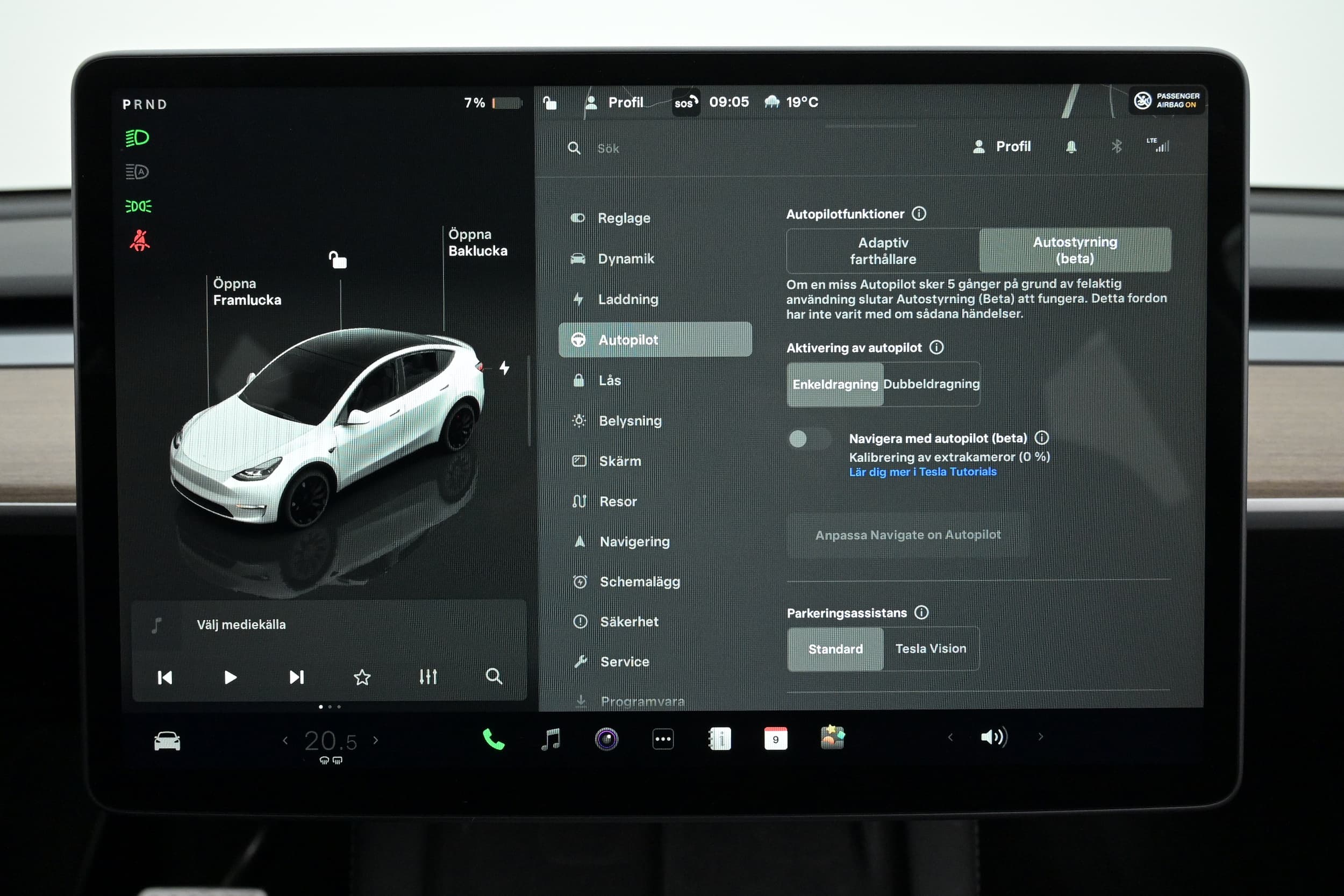The height and width of the screenshot is (896, 1344).
Task: Open the green Phone app
Action: [494, 739]
